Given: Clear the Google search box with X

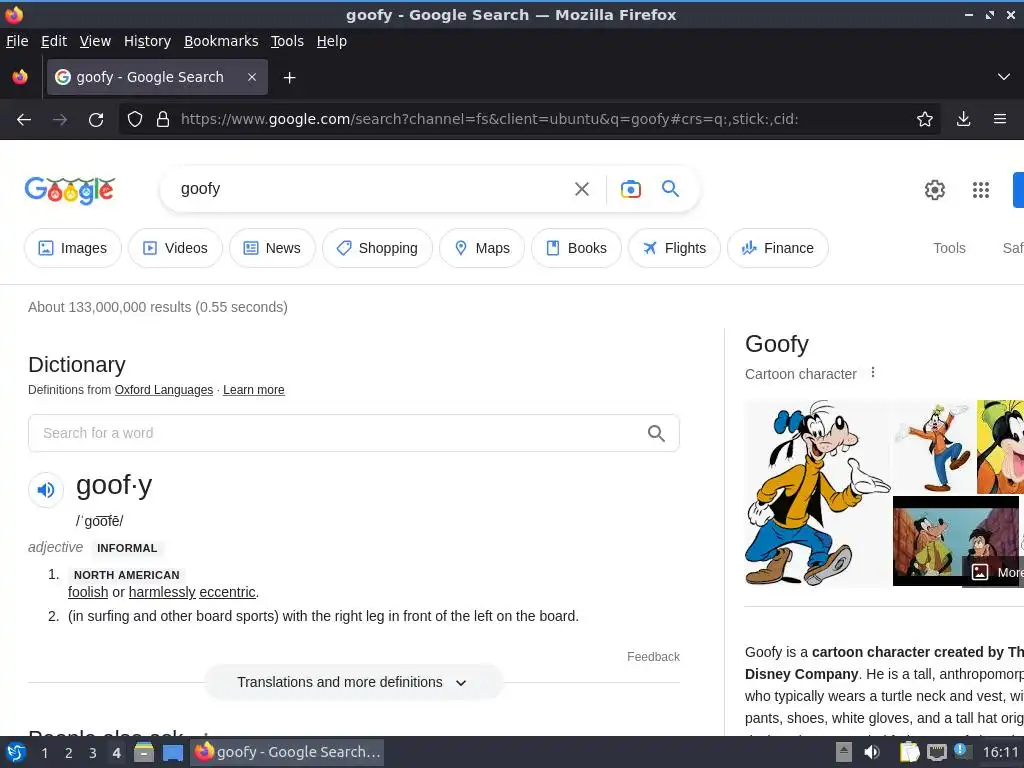Looking at the screenshot, I should [x=581, y=189].
